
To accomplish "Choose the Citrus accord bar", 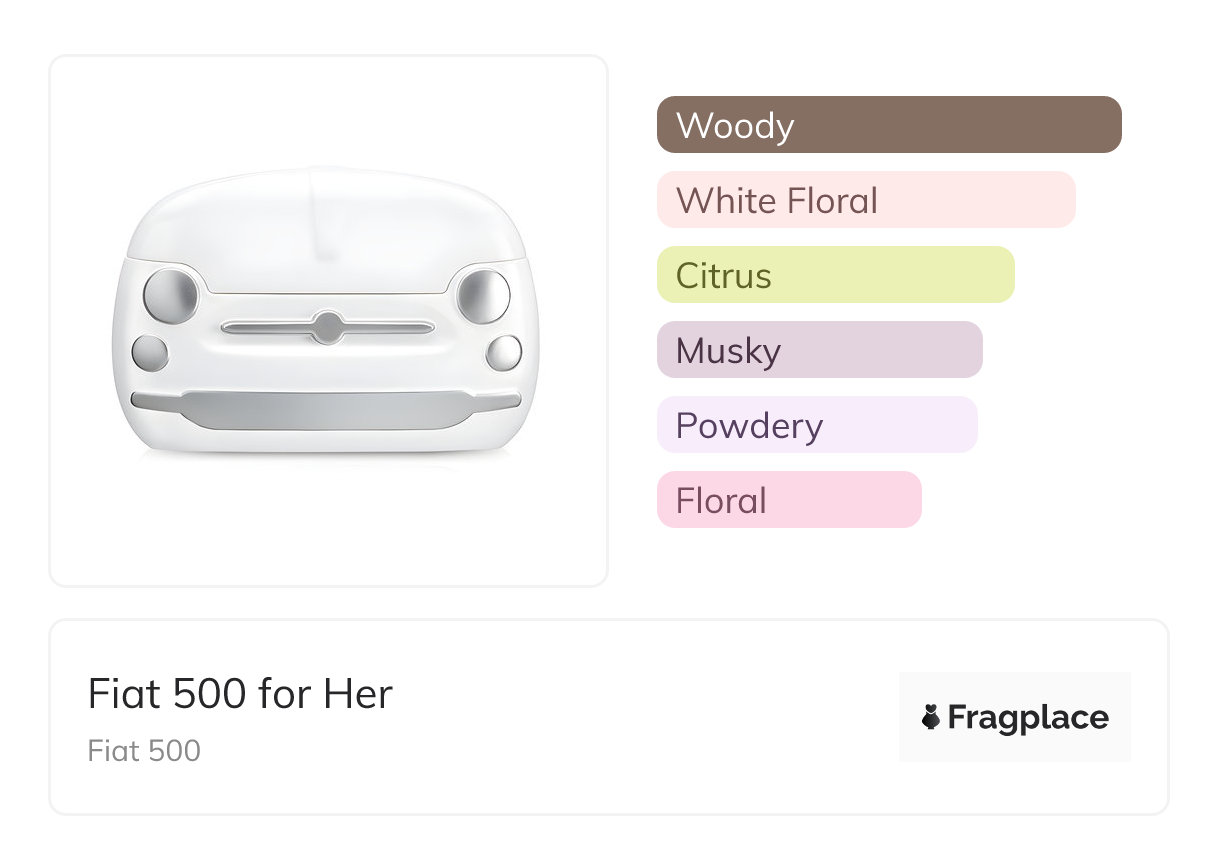I will click(835, 275).
